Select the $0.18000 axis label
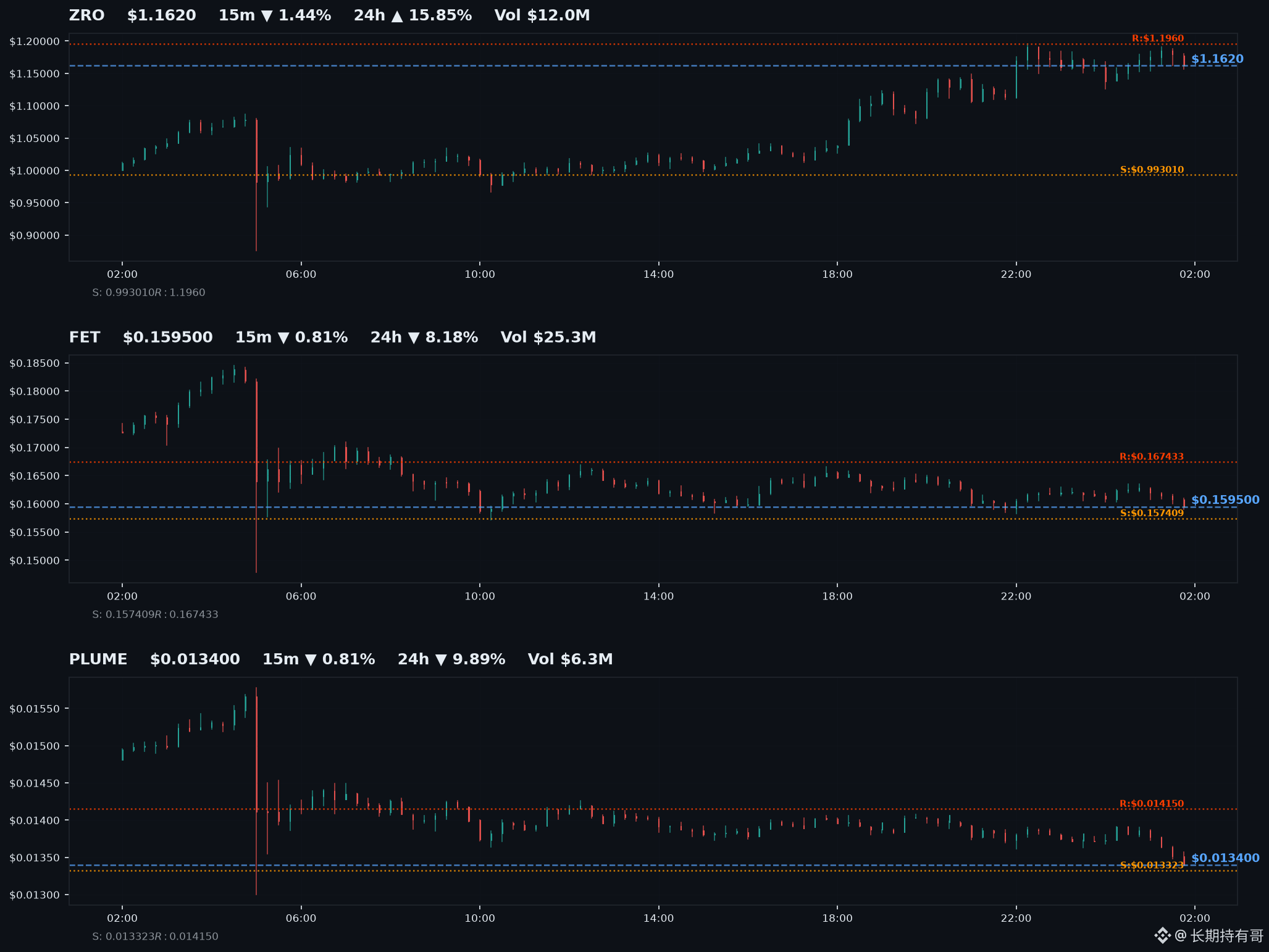1269x952 pixels. tap(35, 391)
